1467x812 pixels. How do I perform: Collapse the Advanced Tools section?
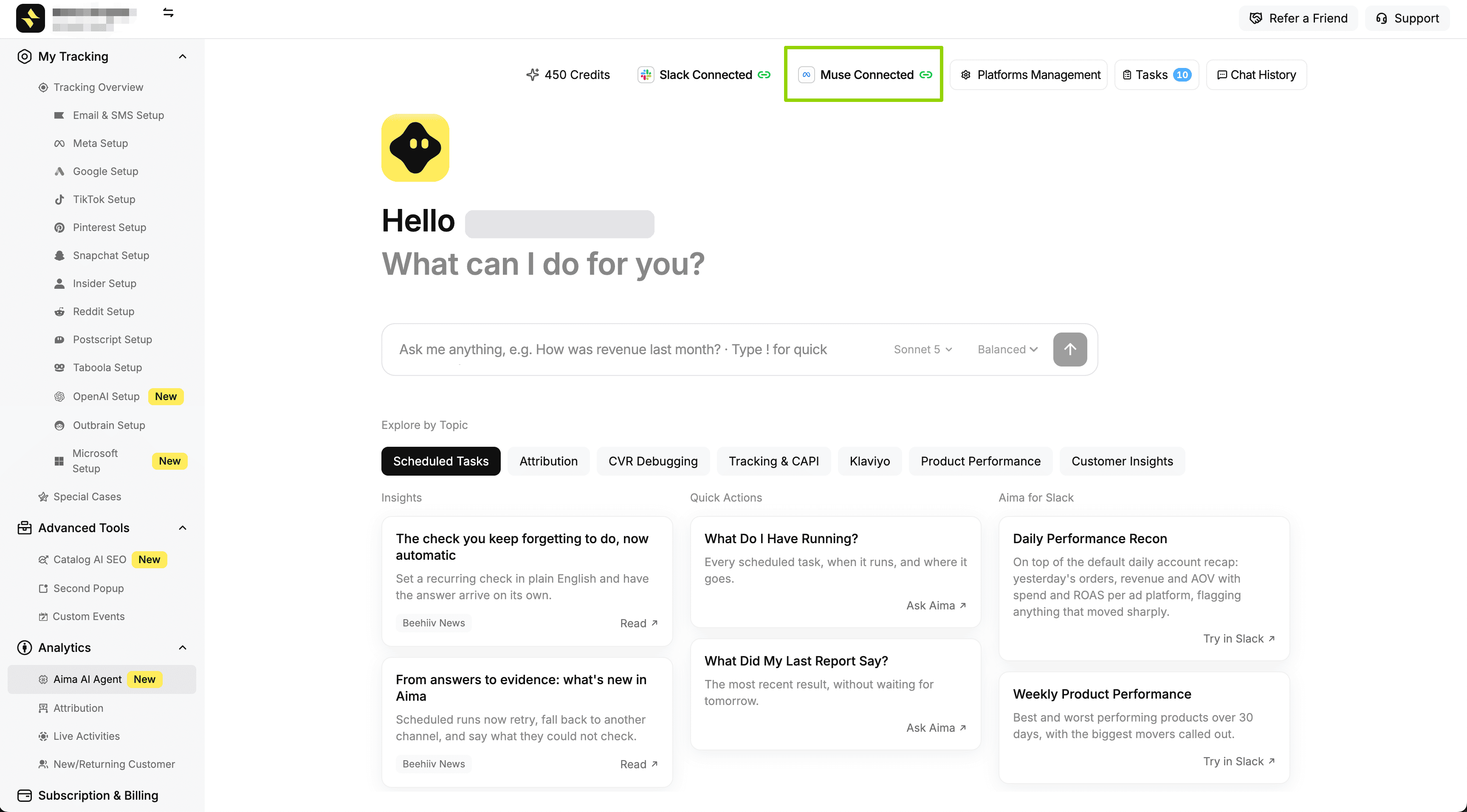coord(182,528)
